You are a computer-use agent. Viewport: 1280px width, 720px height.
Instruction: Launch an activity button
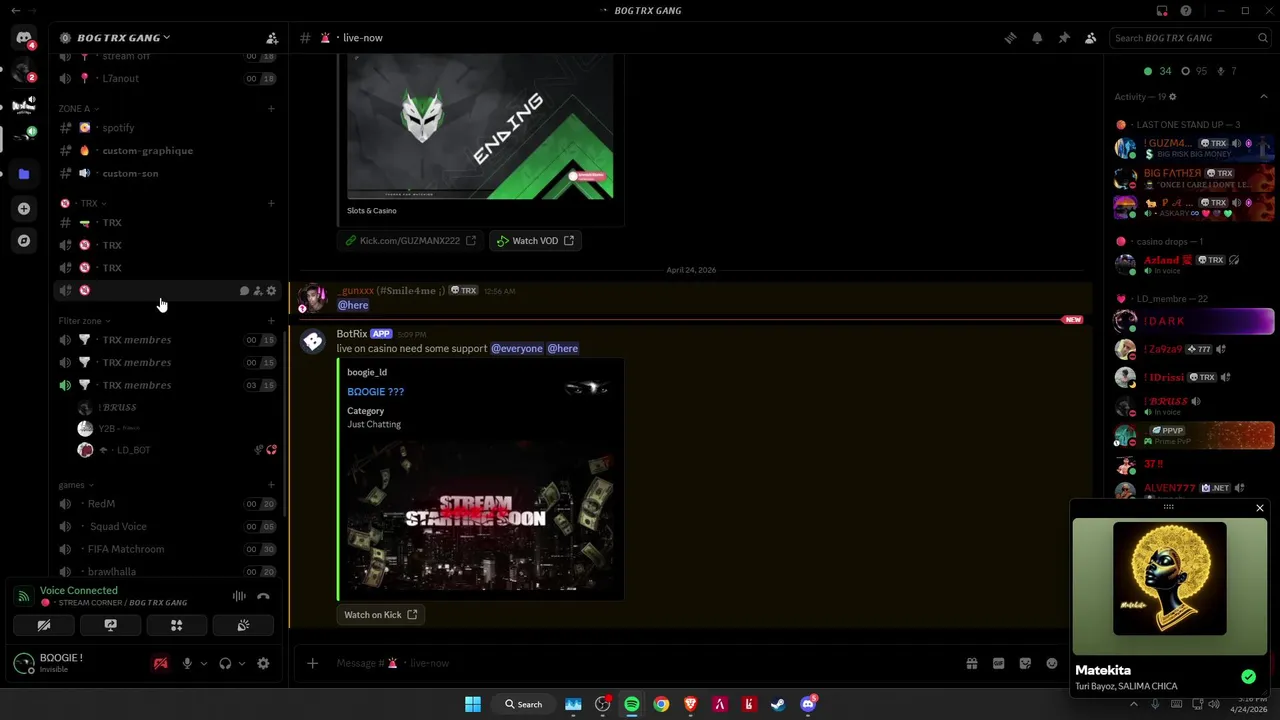176,625
